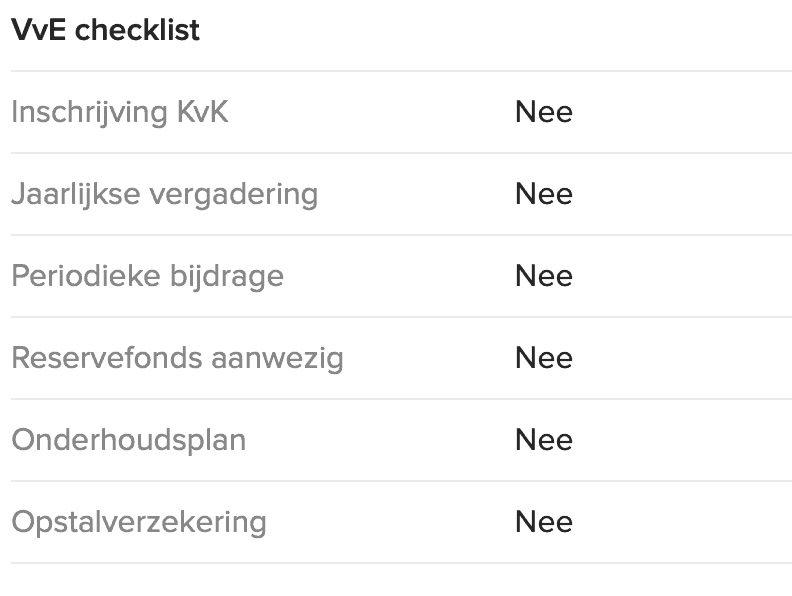Click the word Reservefonds in fourth row
Screen dimensions: 792x596
coord(107,358)
